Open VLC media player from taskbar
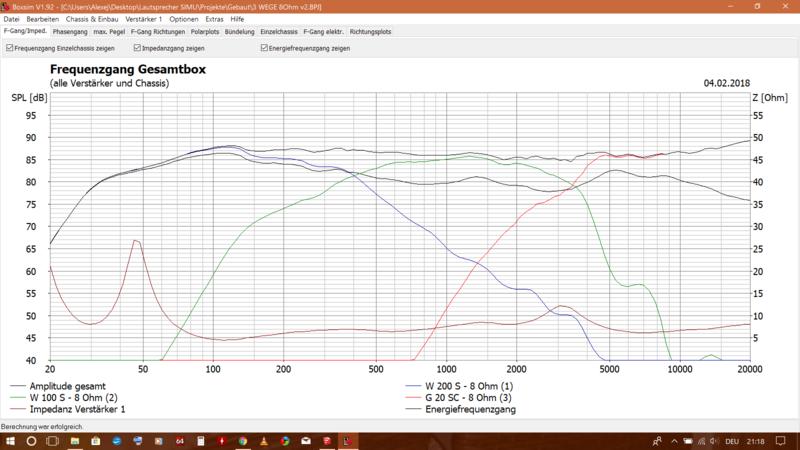 pos(263,441)
